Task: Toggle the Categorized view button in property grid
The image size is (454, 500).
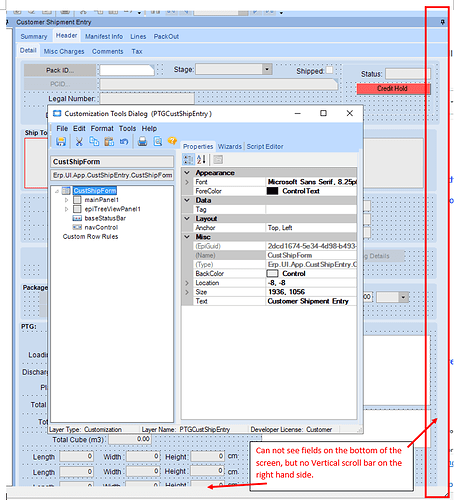Action: pyautogui.click(x=188, y=159)
